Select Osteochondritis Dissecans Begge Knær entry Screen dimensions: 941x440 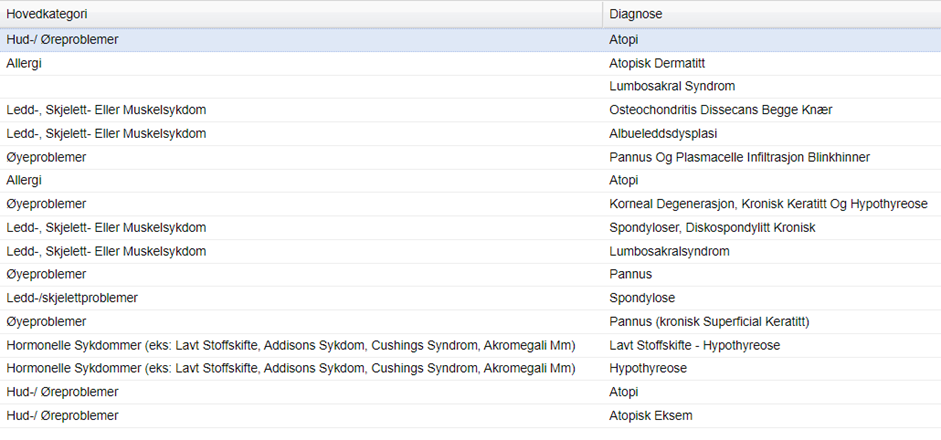720,110
